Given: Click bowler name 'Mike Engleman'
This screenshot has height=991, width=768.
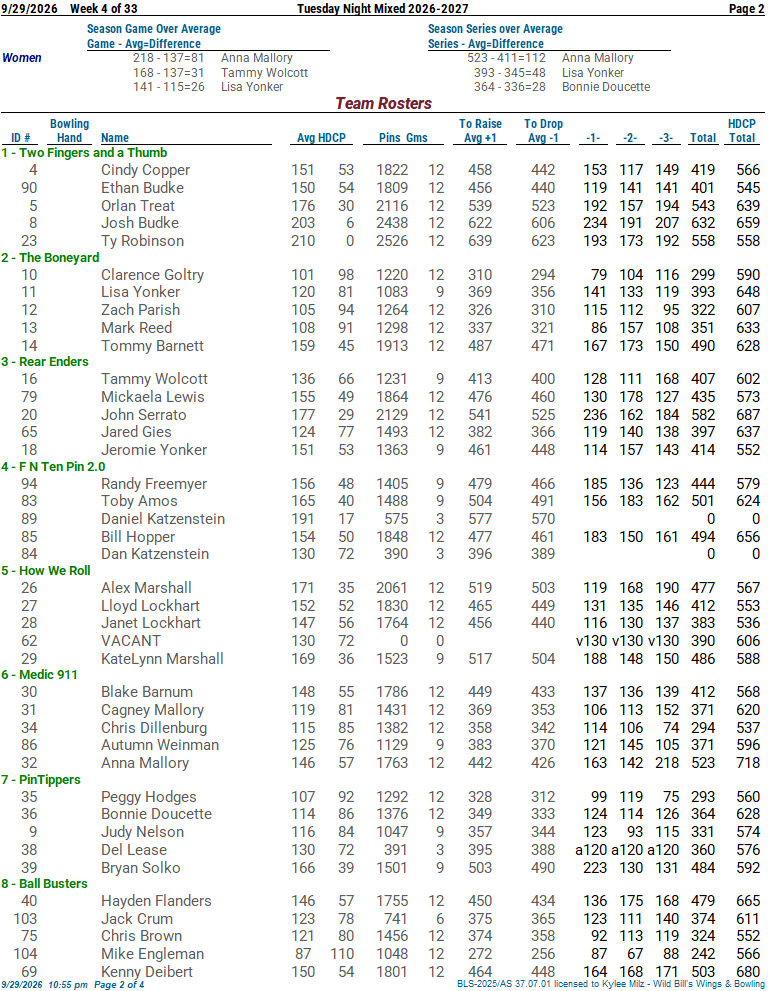Looking at the screenshot, I should point(152,954).
